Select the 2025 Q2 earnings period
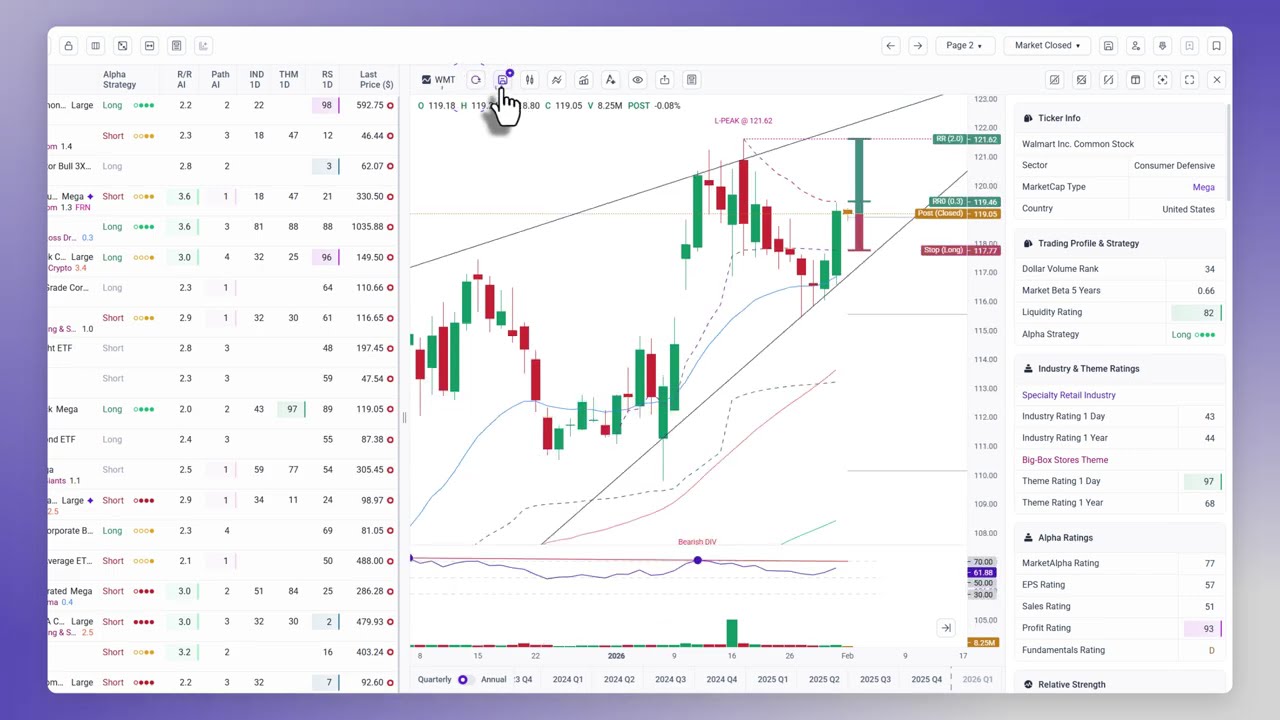The width and height of the screenshot is (1280, 720). [x=824, y=680]
